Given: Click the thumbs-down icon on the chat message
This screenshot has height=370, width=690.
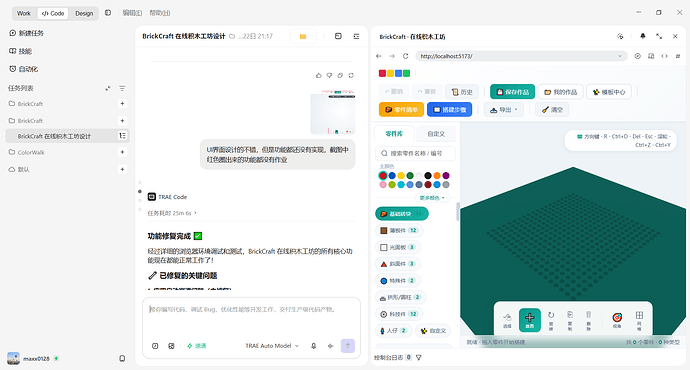Looking at the screenshot, I should click(x=329, y=76).
